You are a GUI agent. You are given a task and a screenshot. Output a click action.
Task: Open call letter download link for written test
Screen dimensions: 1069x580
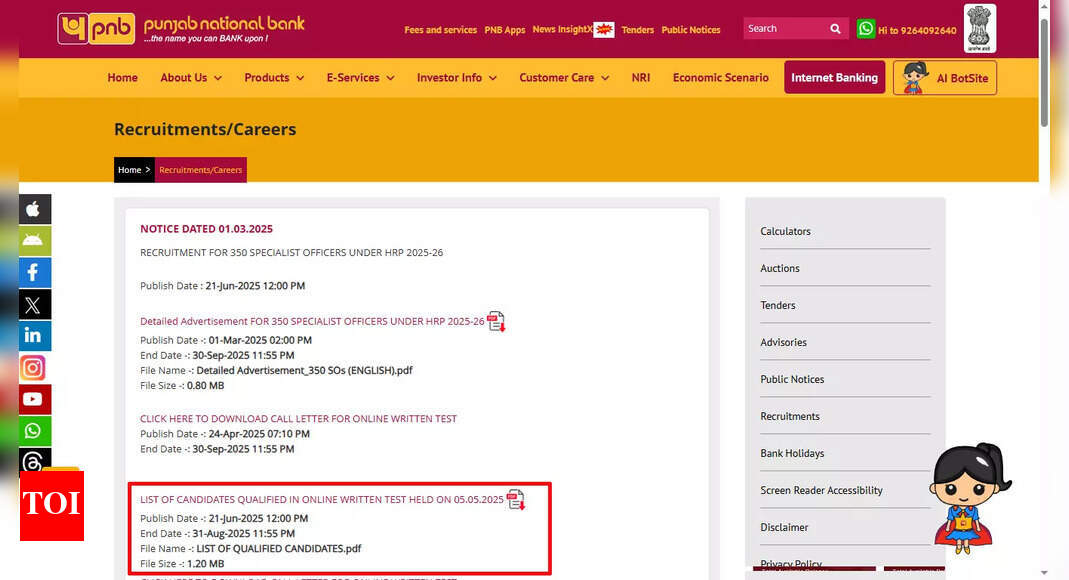coord(298,419)
